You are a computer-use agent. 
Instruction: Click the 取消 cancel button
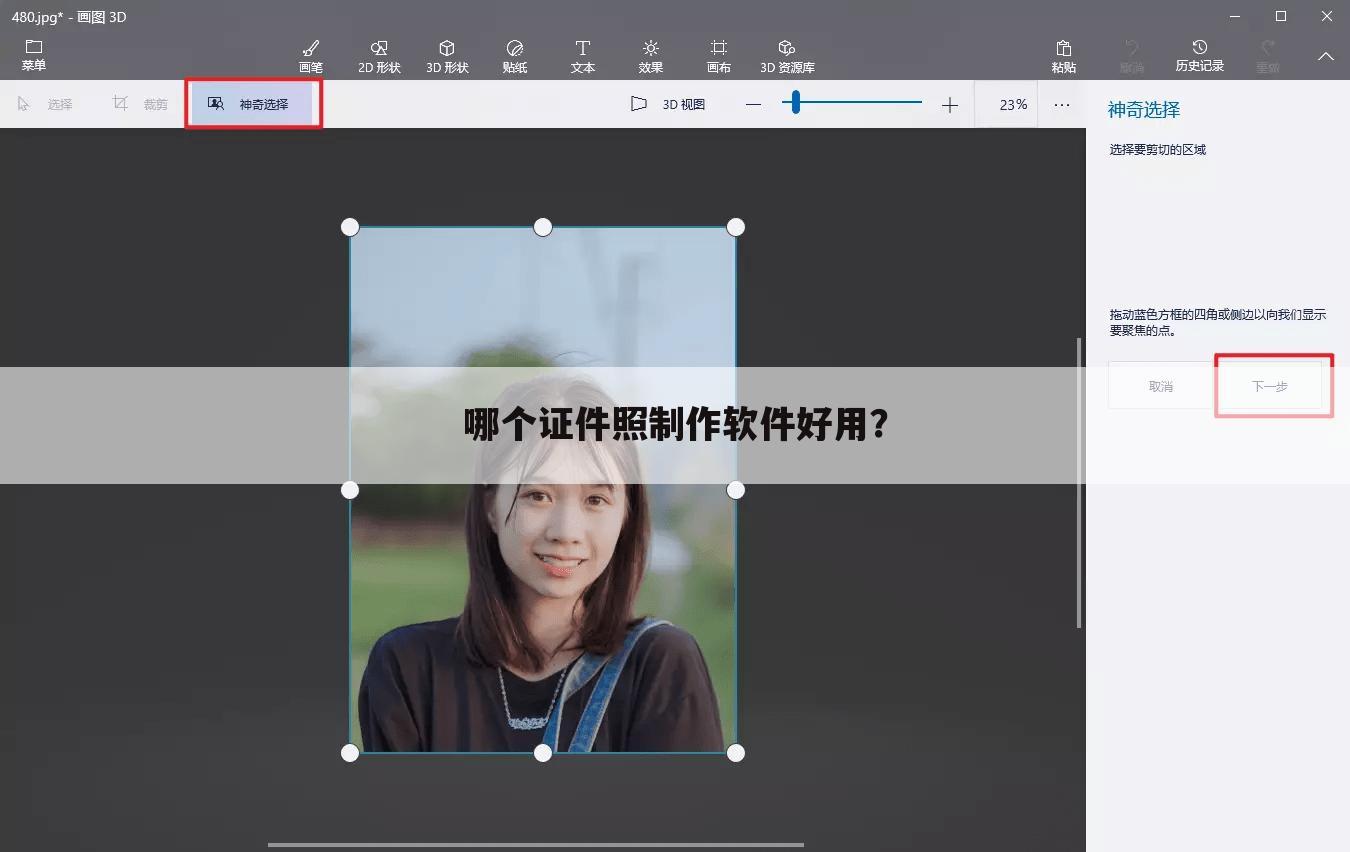coord(1161,386)
